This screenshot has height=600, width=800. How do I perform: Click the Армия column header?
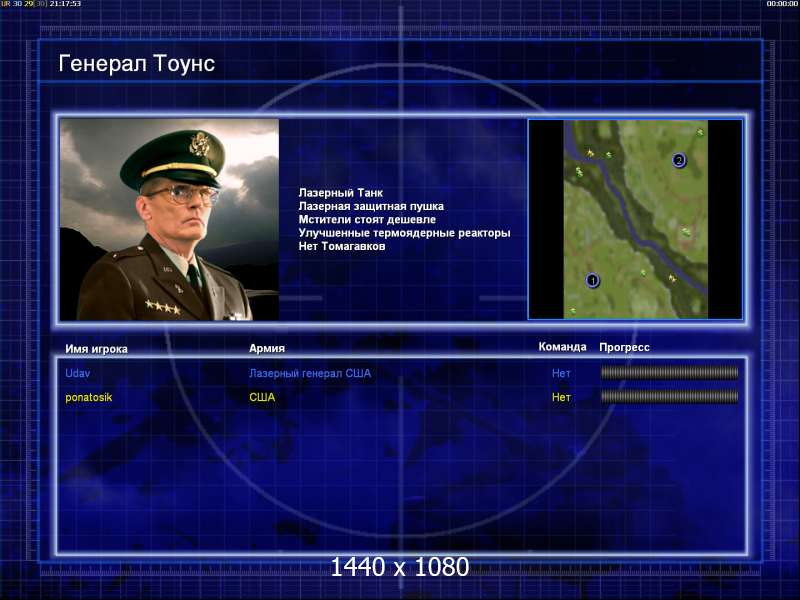pos(267,348)
